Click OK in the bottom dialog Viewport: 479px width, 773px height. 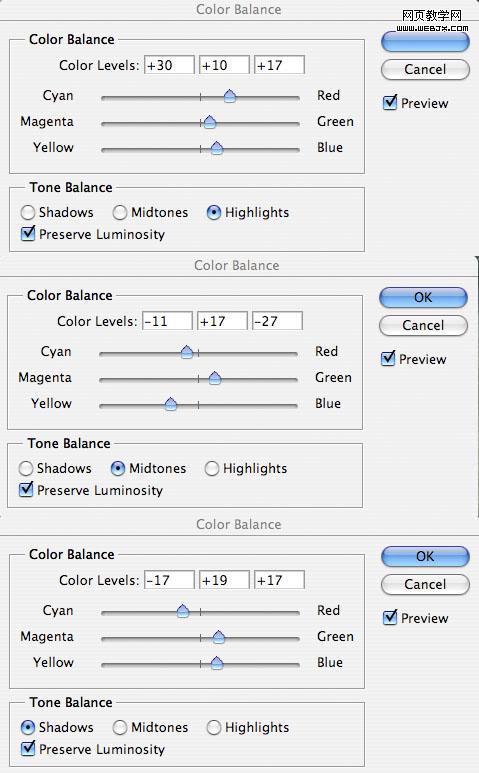coord(425,556)
